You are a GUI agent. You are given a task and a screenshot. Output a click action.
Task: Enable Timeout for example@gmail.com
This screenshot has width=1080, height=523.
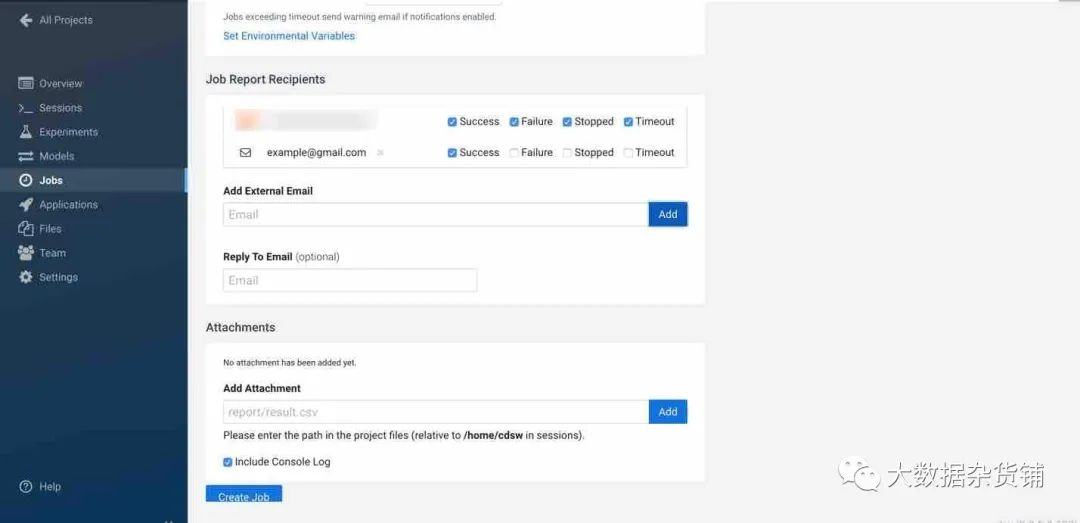pyautogui.click(x=628, y=153)
